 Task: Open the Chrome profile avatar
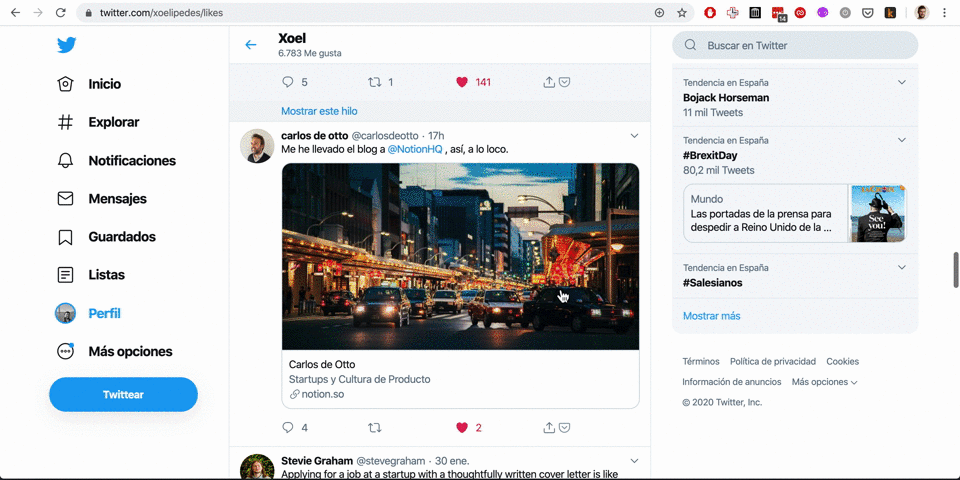point(922,12)
